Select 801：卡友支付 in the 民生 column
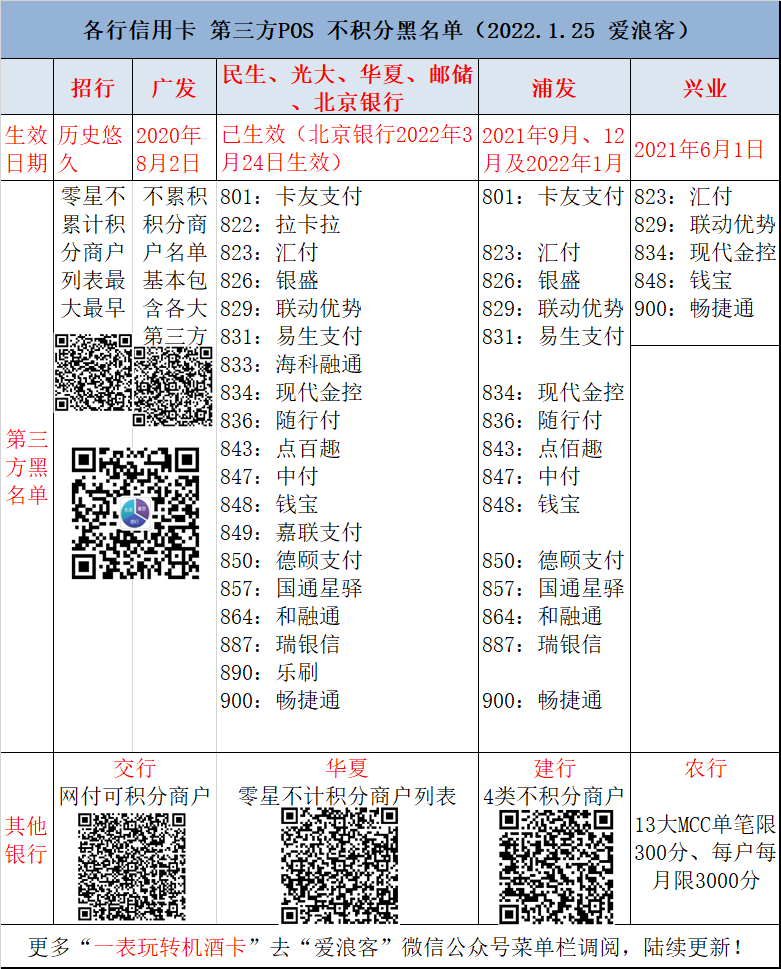 tap(291, 197)
